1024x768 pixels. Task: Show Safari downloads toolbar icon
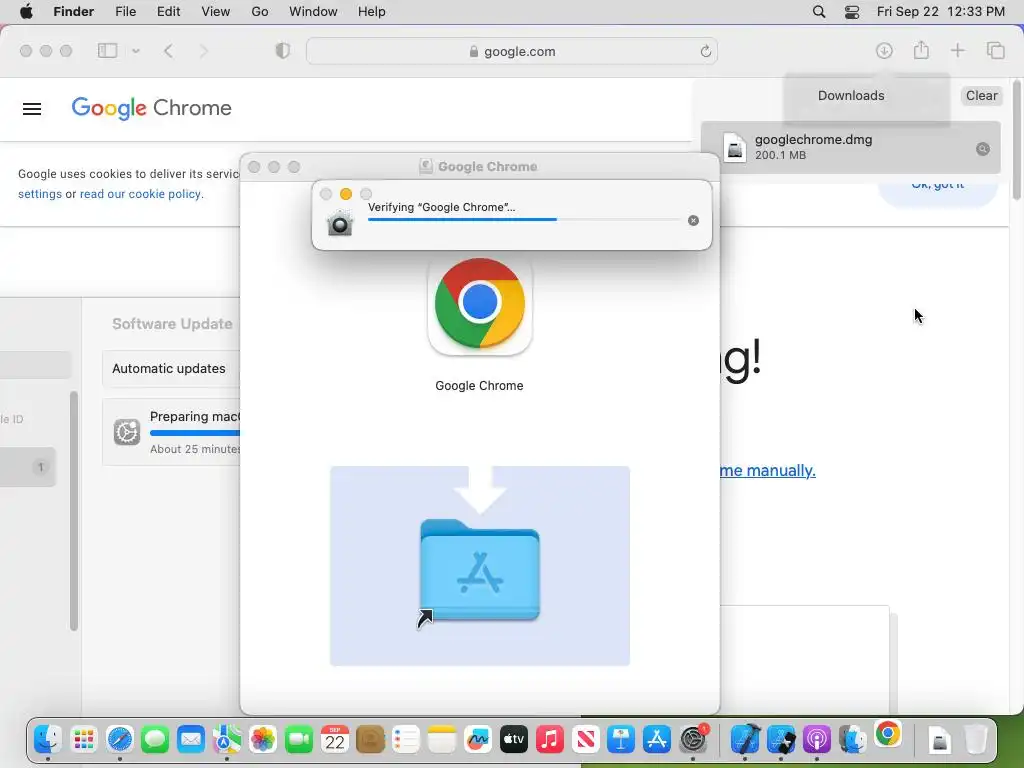tap(884, 50)
